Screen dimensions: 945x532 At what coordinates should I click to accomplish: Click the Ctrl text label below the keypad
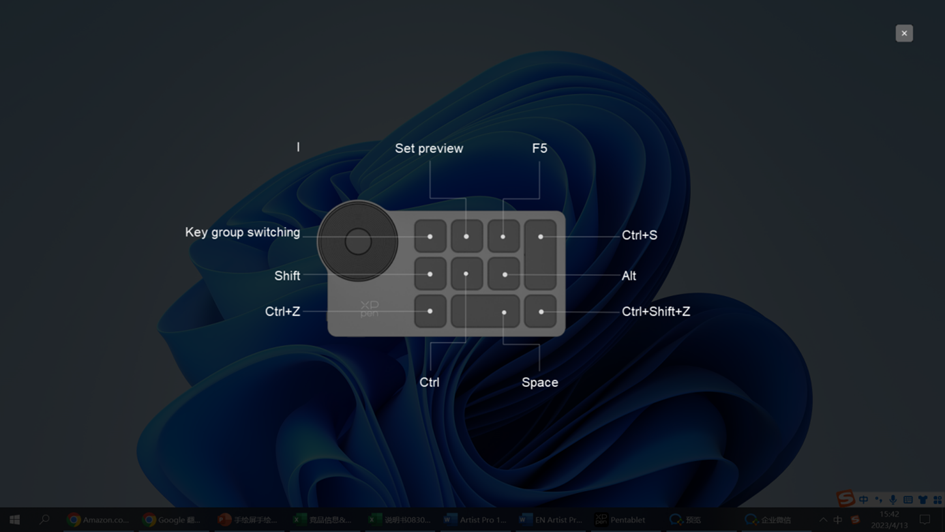[429, 382]
